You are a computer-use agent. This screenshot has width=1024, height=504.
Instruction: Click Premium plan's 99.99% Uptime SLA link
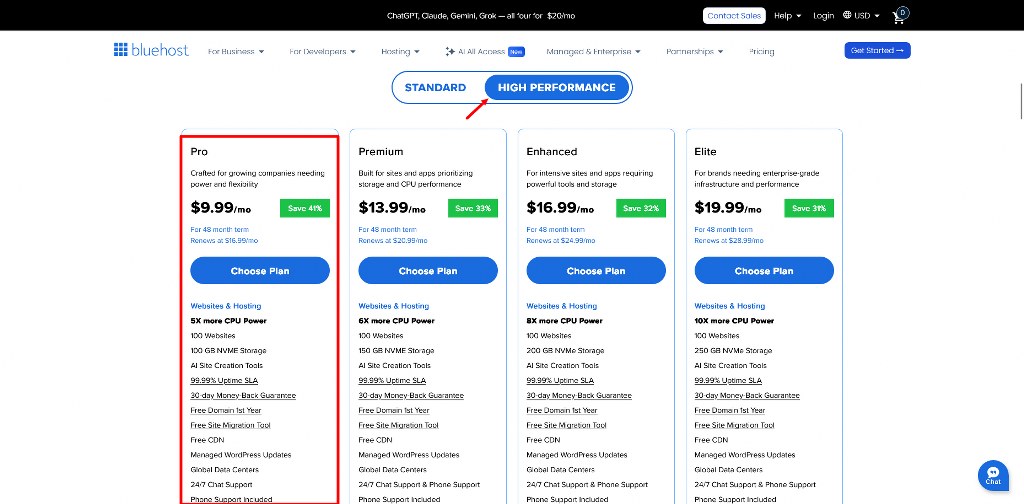(x=392, y=380)
